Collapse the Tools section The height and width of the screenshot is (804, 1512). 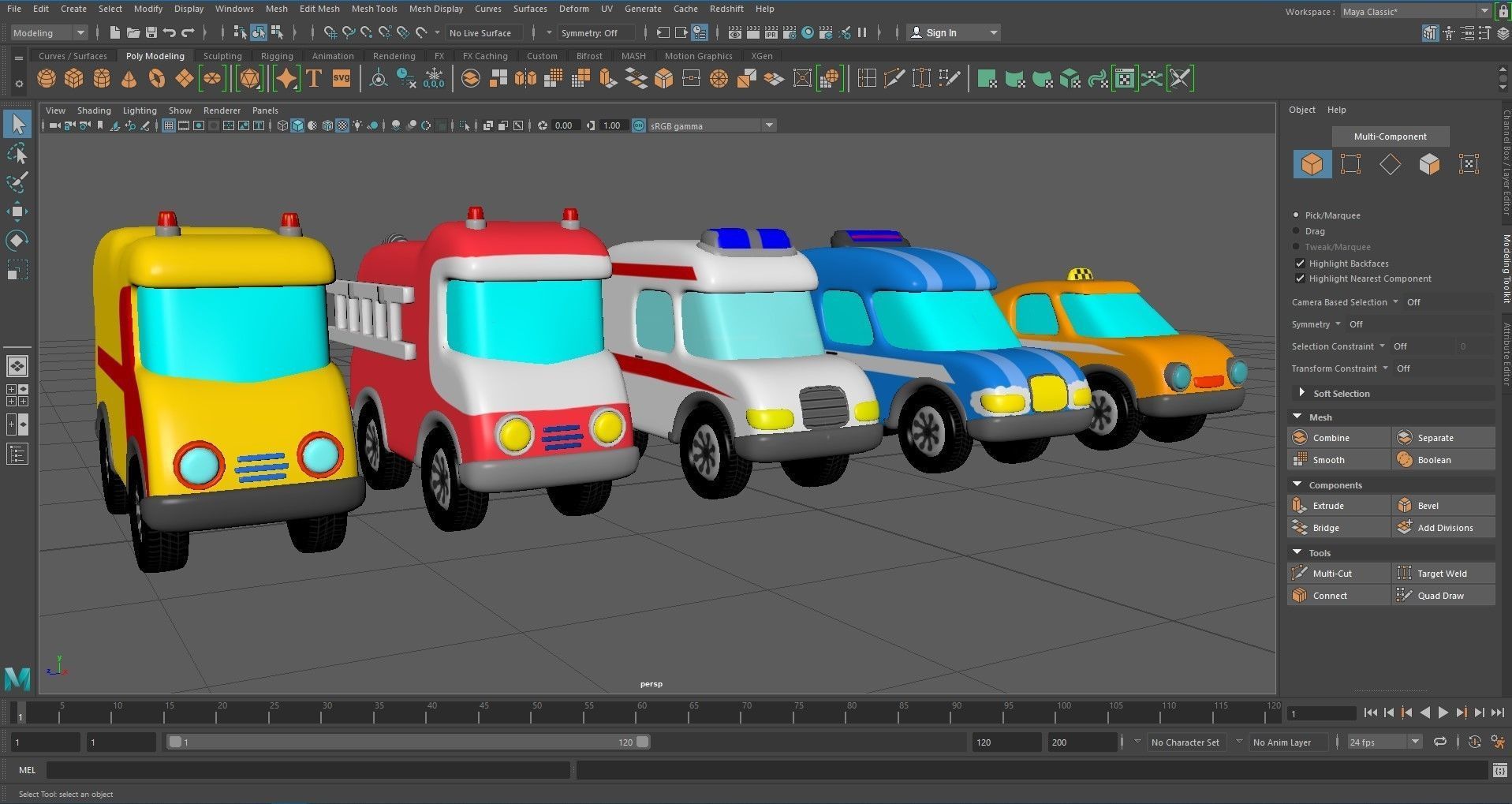coord(1391,552)
